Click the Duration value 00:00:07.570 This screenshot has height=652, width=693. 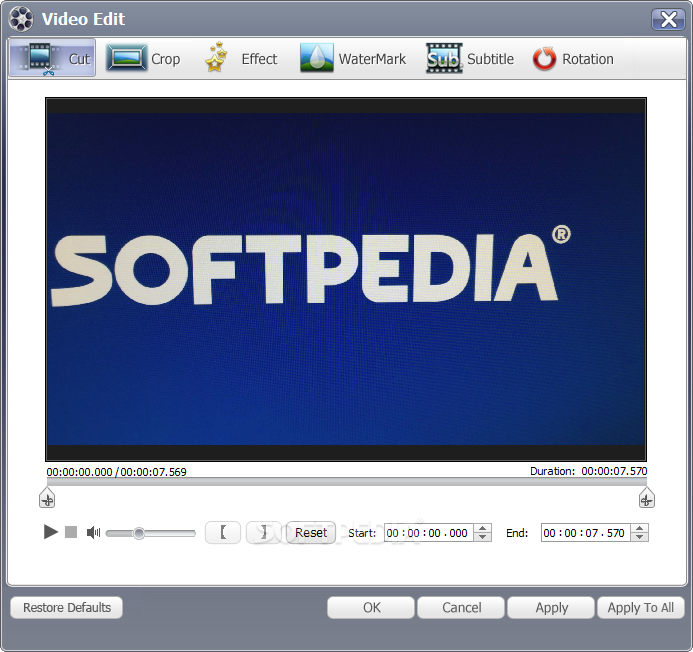click(614, 471)
